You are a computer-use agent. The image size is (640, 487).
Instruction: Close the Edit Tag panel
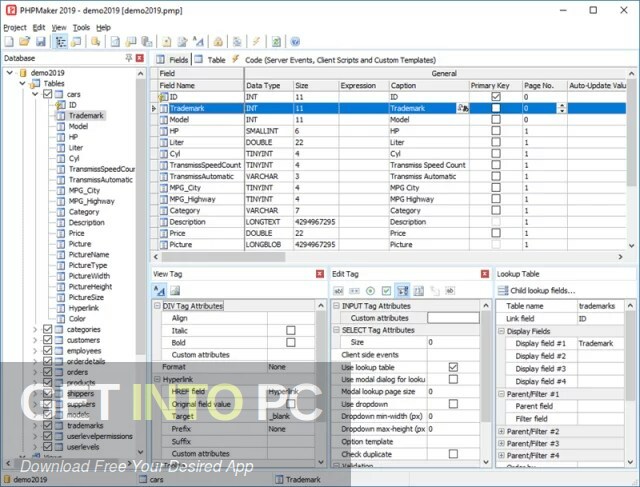pos(485,274)
